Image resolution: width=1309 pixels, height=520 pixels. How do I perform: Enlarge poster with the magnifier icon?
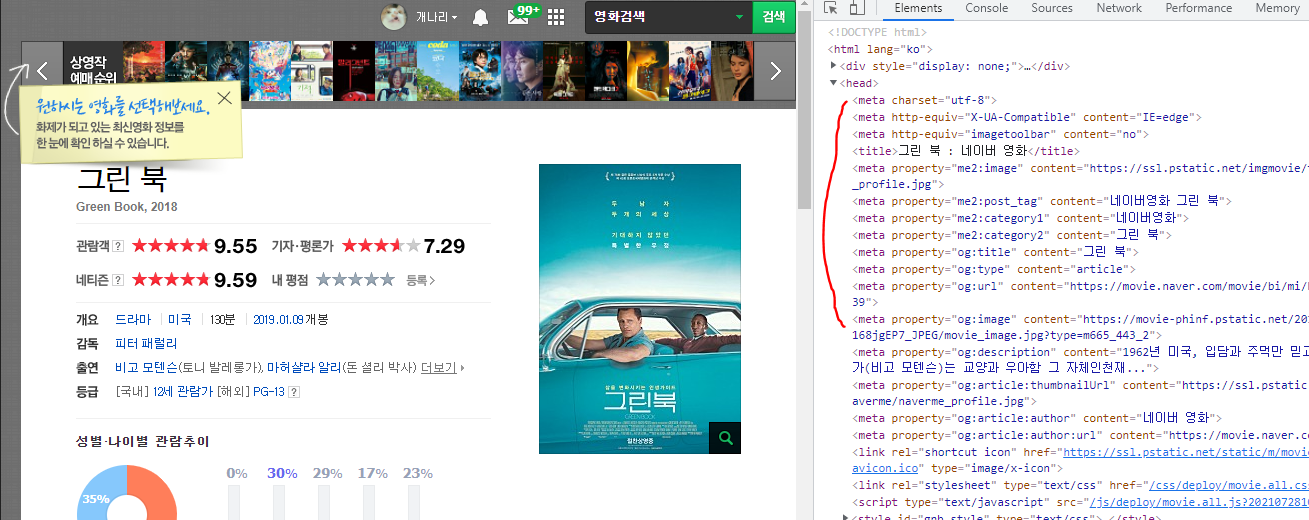coord(725,437)
